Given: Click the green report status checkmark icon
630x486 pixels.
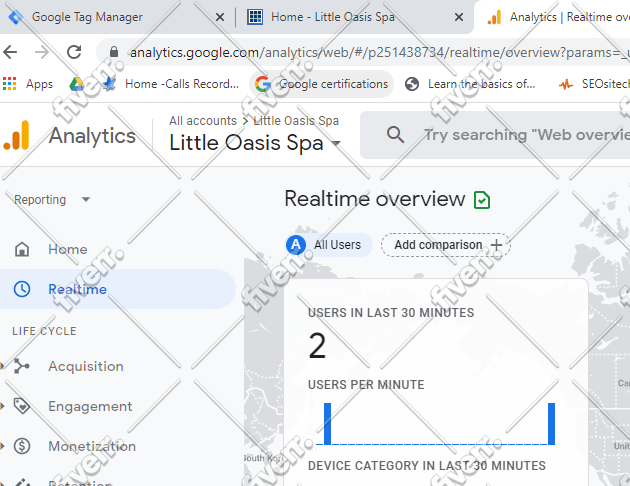Looking at the screenshot, I should click(482, 200).
